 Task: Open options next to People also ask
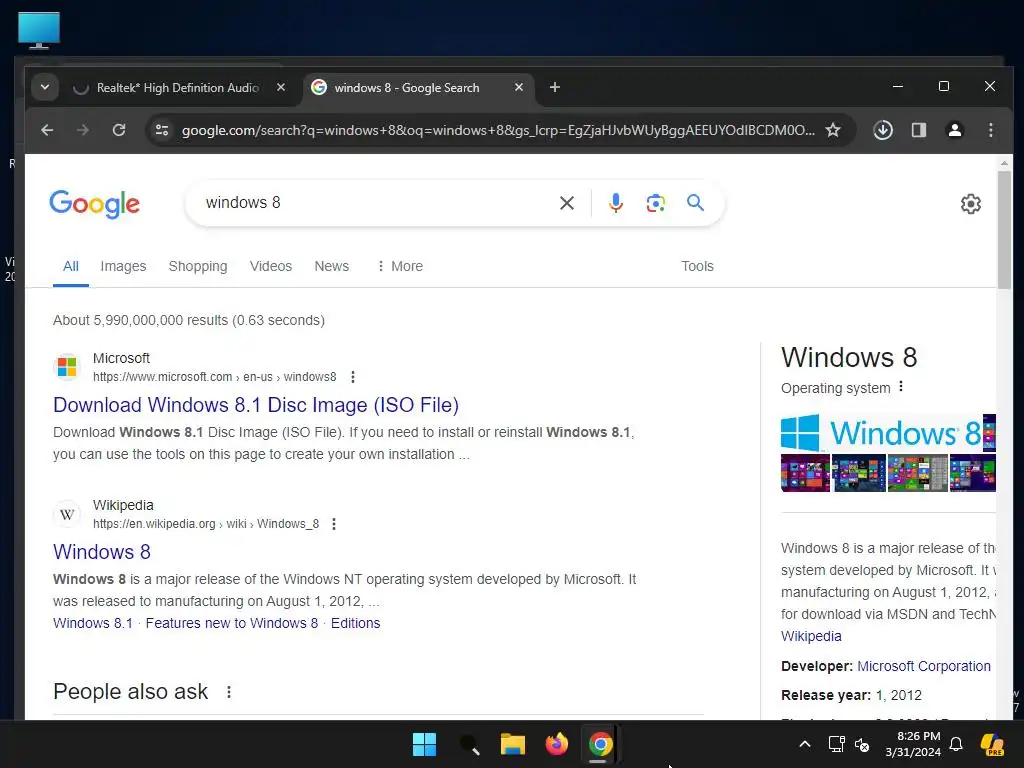pyautogui.click(x=229, y=692)
